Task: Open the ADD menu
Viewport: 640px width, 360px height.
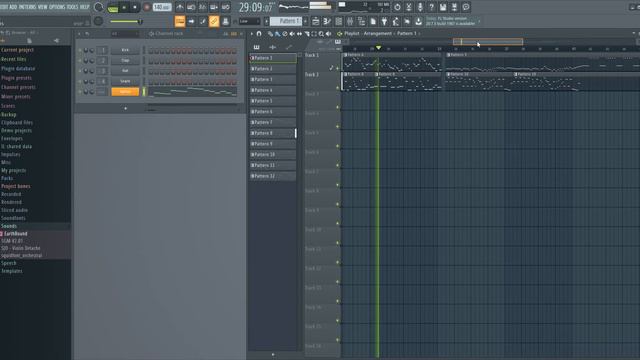Action: click(x=13, y=7)
